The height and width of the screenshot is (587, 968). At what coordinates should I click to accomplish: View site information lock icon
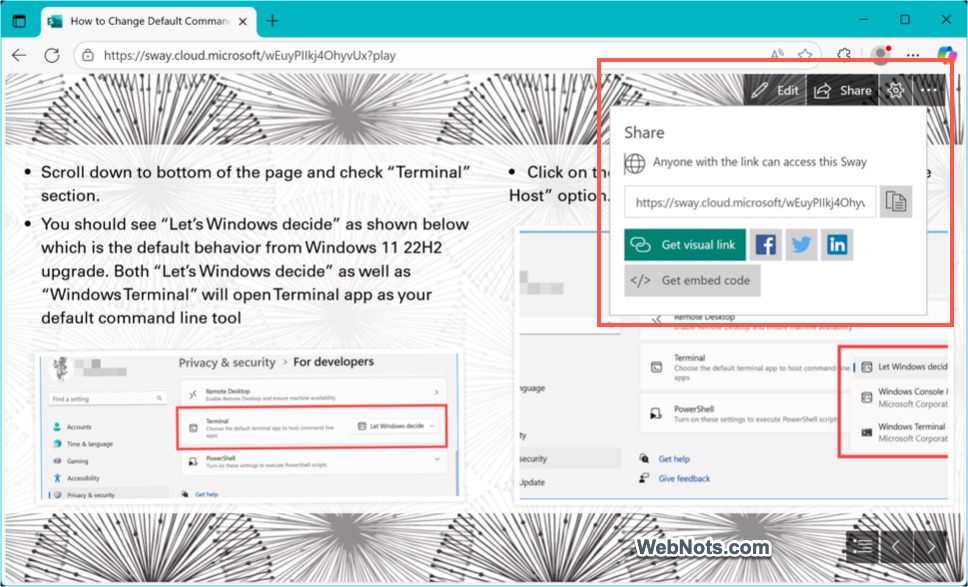pos(88,56)
